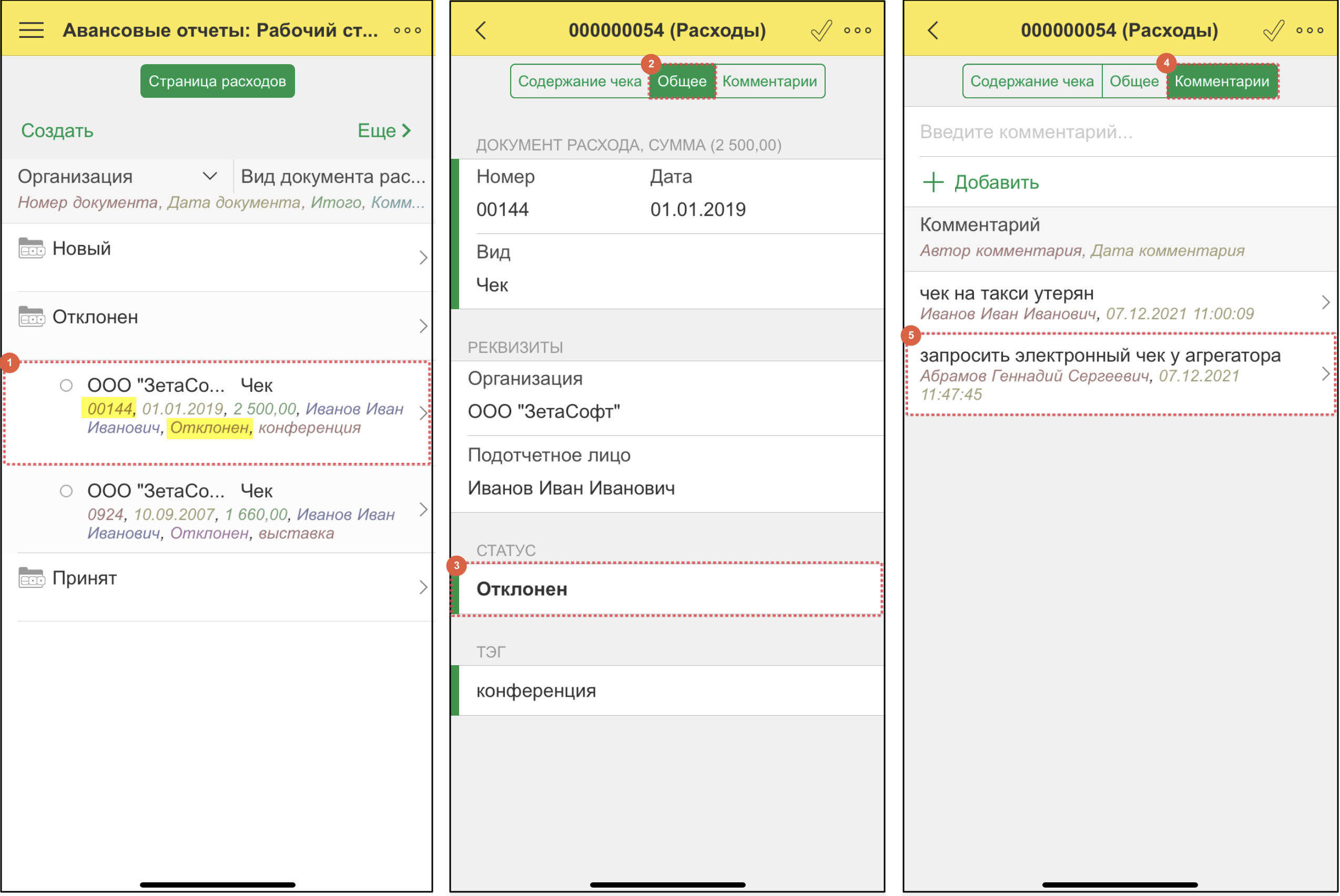
Task: Click the folder icon next to Отклонен
Action: coord(32,316)
